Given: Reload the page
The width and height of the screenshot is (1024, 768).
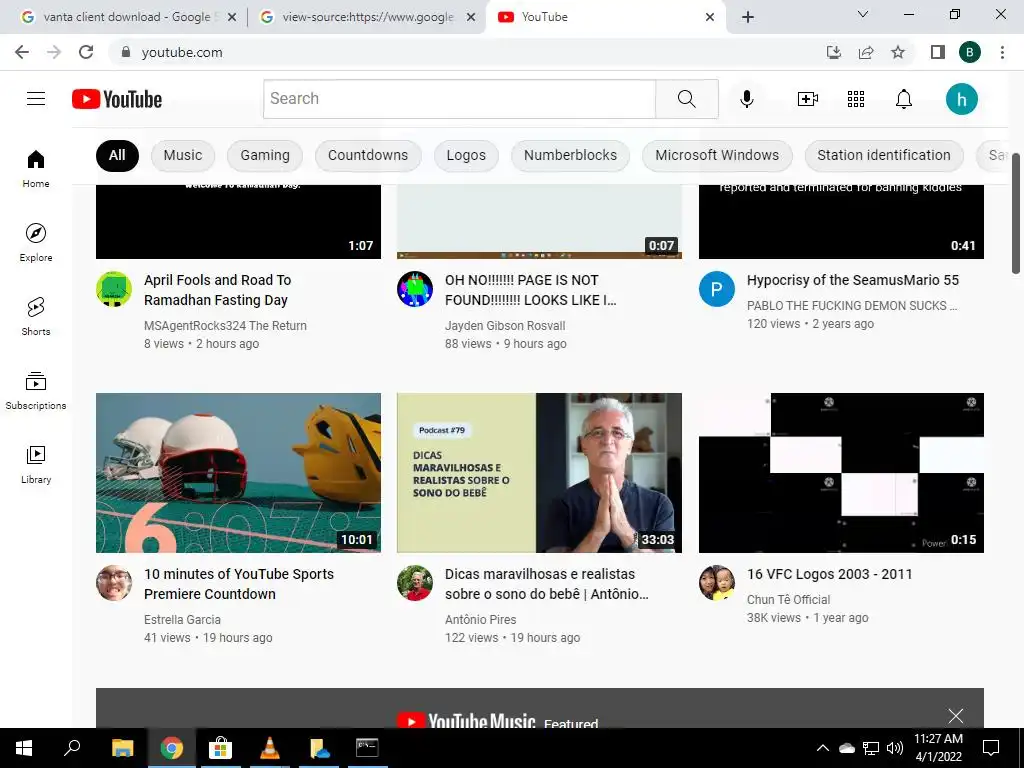Looking at the screenshot, I should pyautogui.click(x=86, y=52).
